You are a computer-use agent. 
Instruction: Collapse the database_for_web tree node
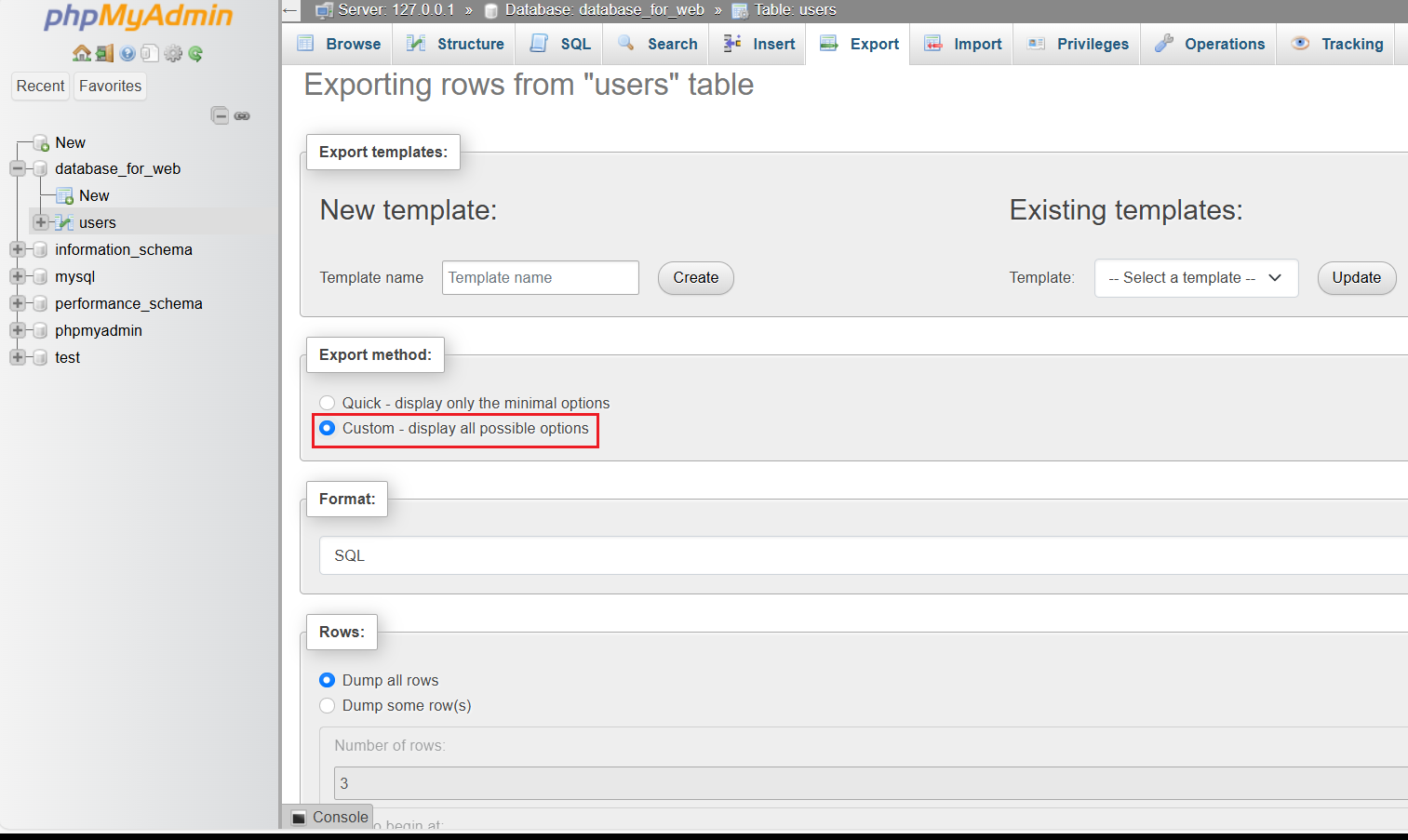(18, 168)
